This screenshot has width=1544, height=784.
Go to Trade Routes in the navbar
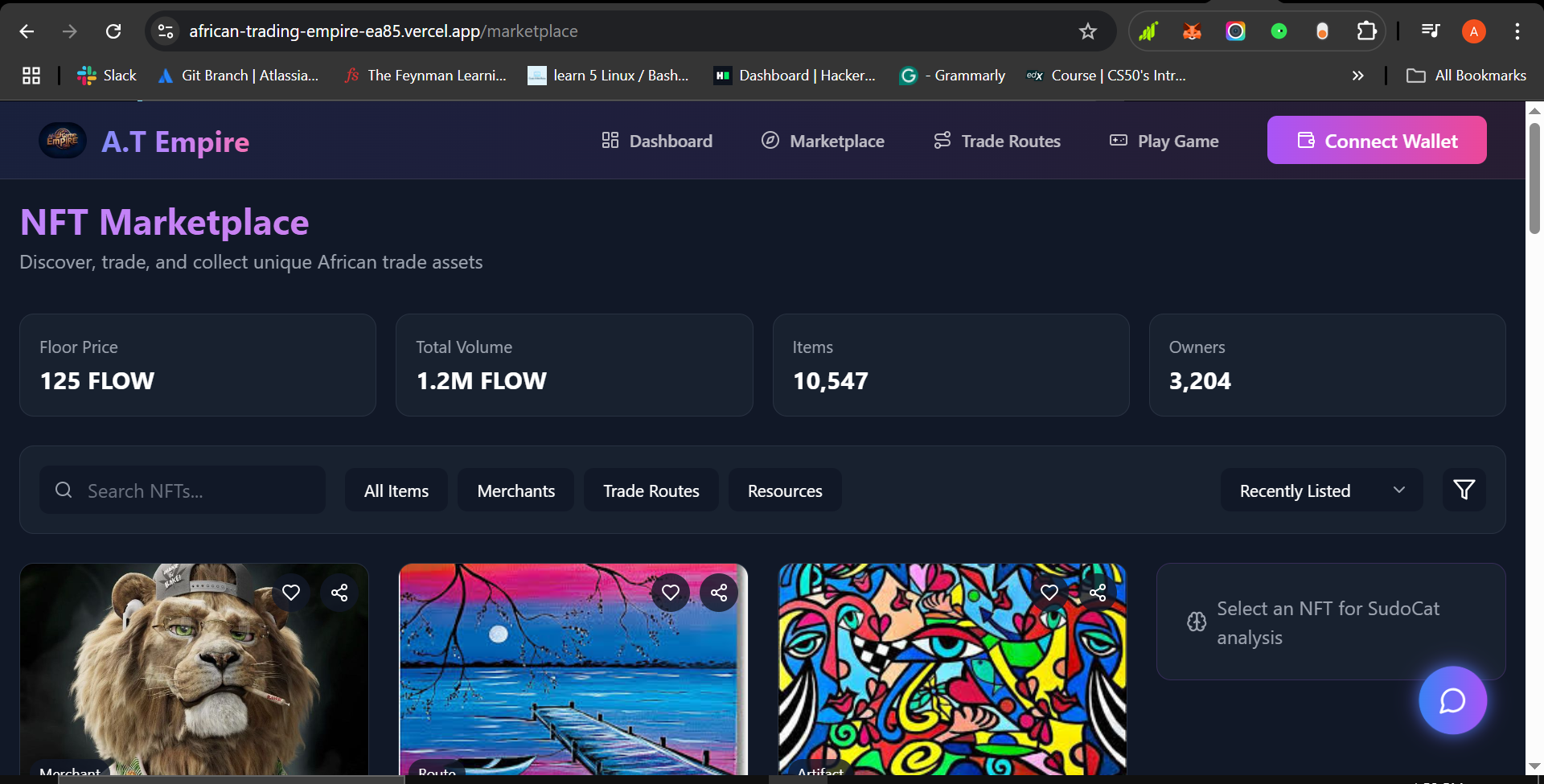[997, 141]
